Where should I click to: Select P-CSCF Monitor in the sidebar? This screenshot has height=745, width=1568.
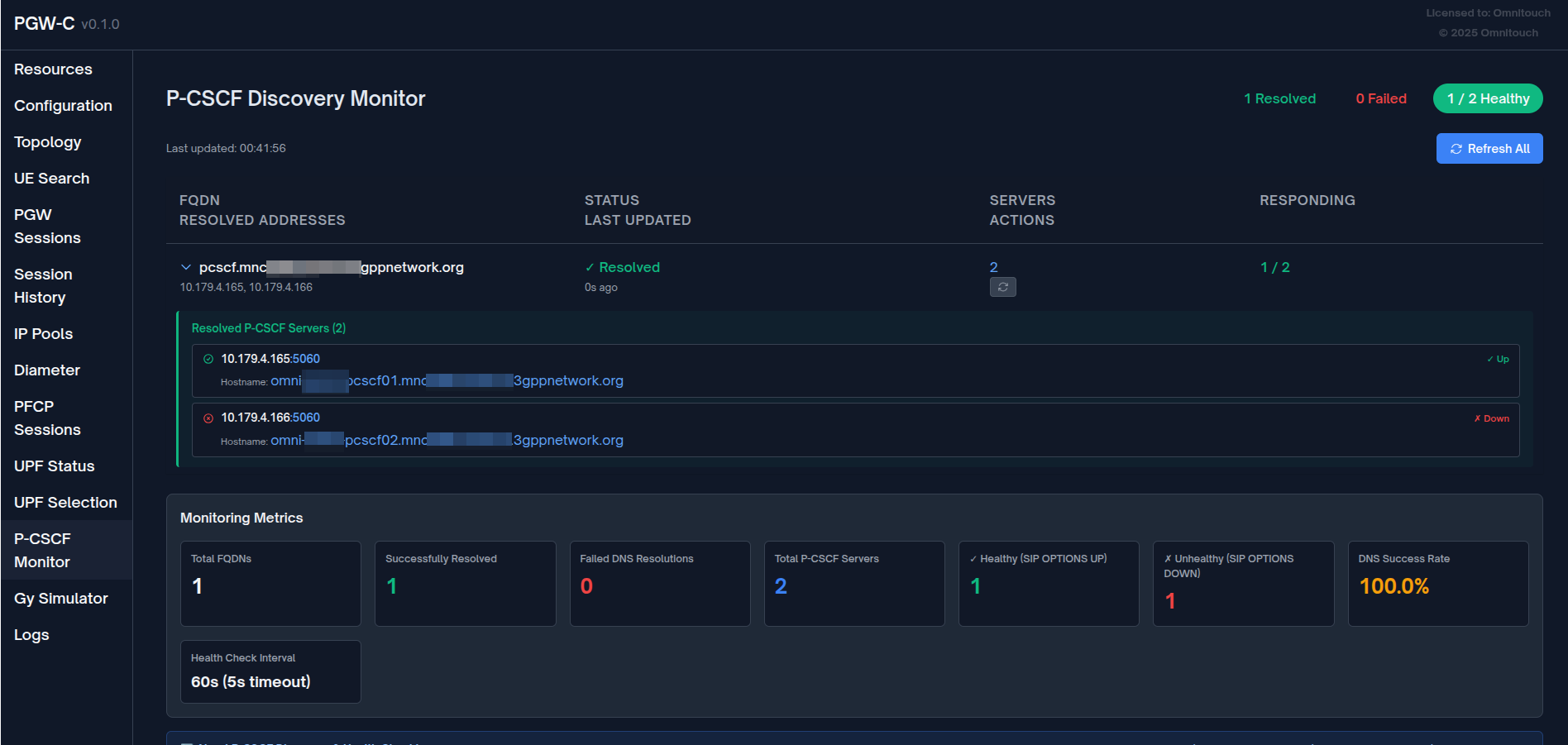click(x=42, y=550)
